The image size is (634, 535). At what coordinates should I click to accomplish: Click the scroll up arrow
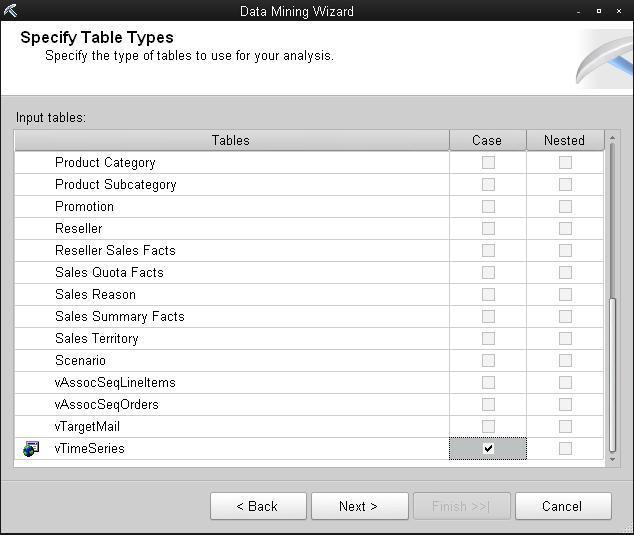click(x=612, y=138)
